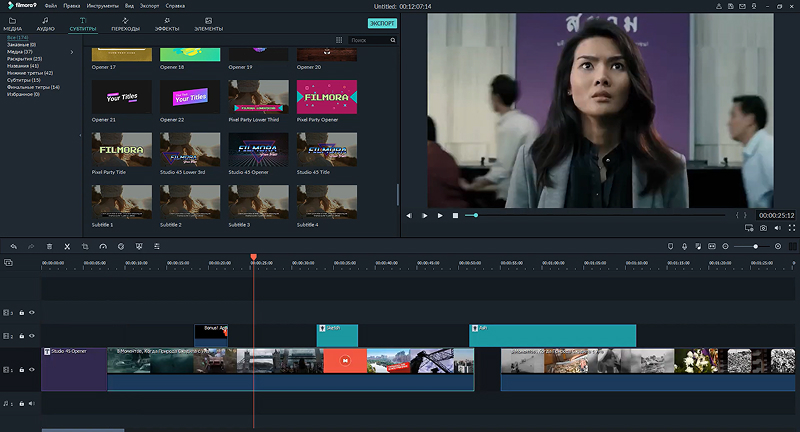Click the timeline zoom slider
This screenshot has width=800, height=432.
pos(755,246)
